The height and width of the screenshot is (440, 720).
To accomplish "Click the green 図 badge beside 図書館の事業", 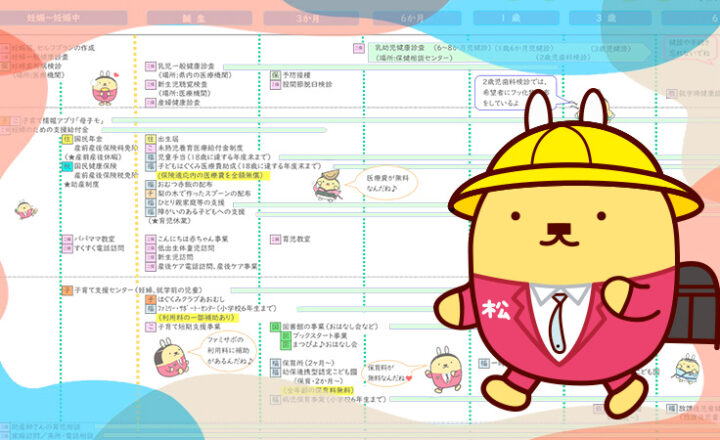I will [x=275, y=327].
